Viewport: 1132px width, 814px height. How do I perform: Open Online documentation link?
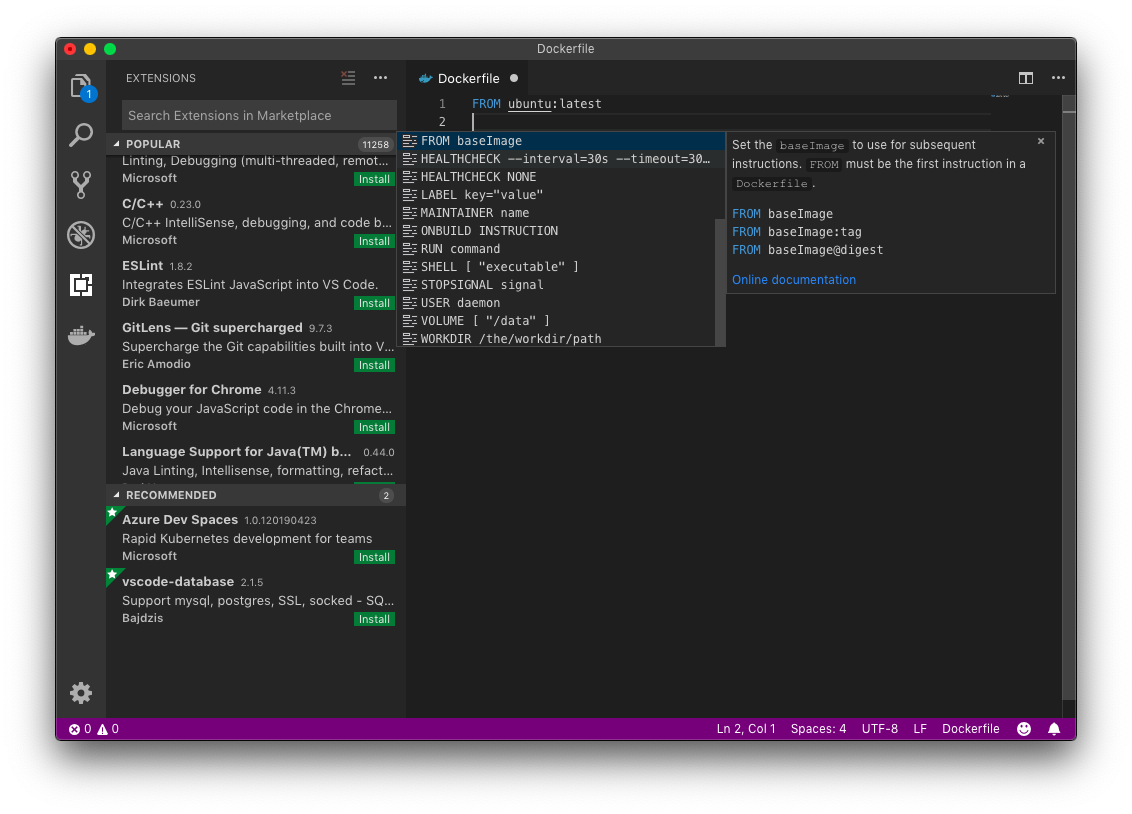[794, 279]
